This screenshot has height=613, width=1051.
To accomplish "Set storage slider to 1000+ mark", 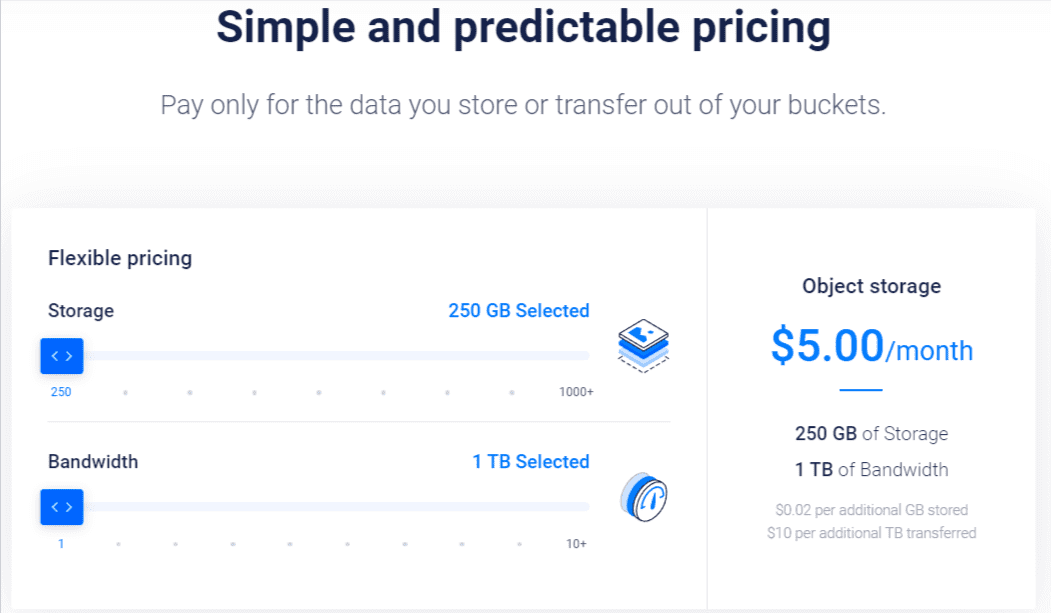I will pyautogui.click(x=576, y=392).
